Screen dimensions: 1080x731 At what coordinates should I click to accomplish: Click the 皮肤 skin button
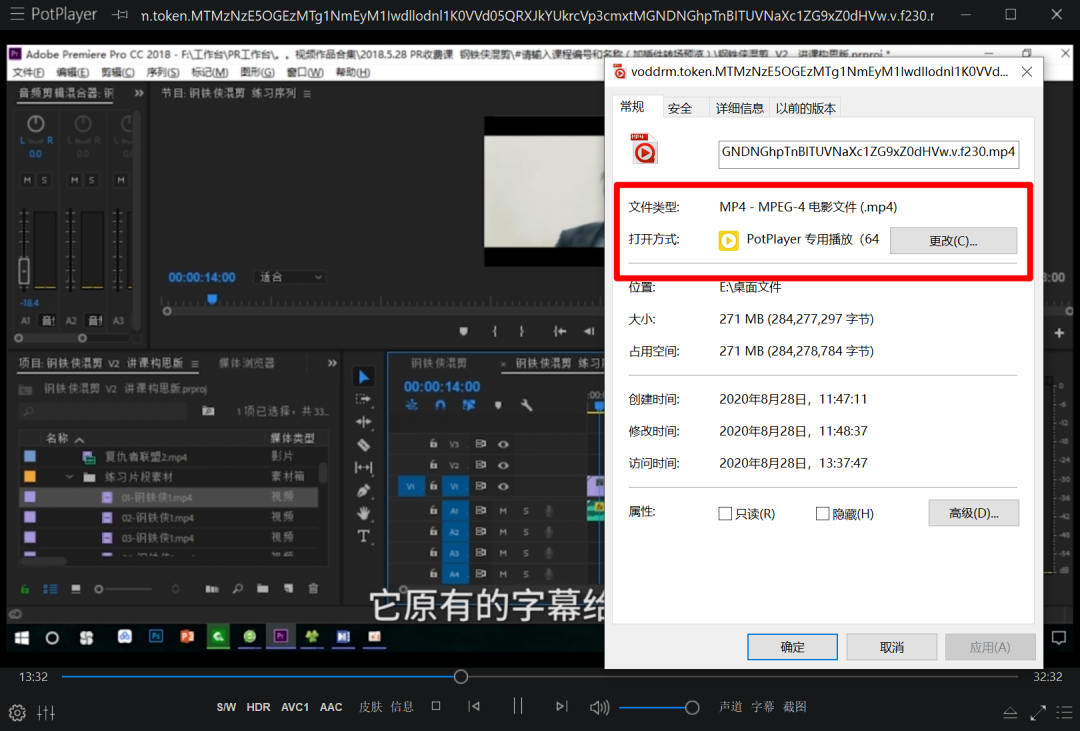tap(371, 707)
